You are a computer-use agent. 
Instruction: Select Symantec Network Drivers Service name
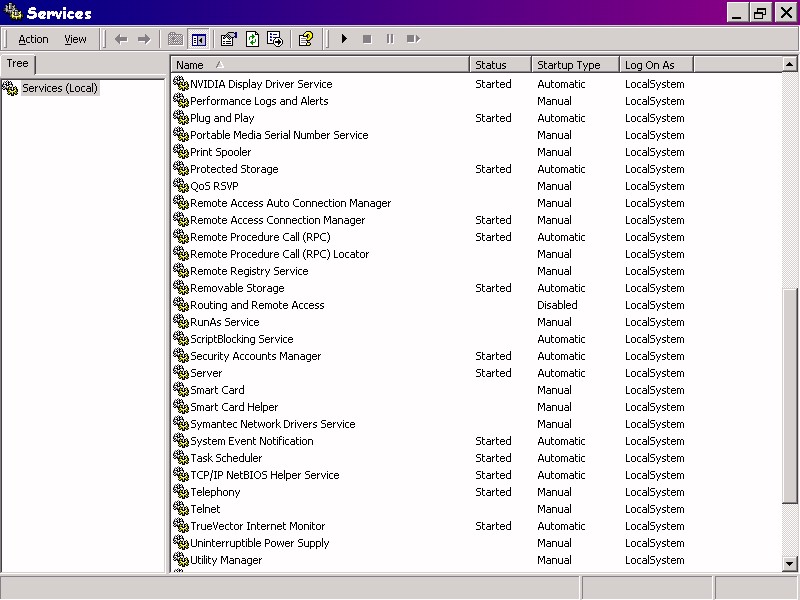[x=272, y=424]
